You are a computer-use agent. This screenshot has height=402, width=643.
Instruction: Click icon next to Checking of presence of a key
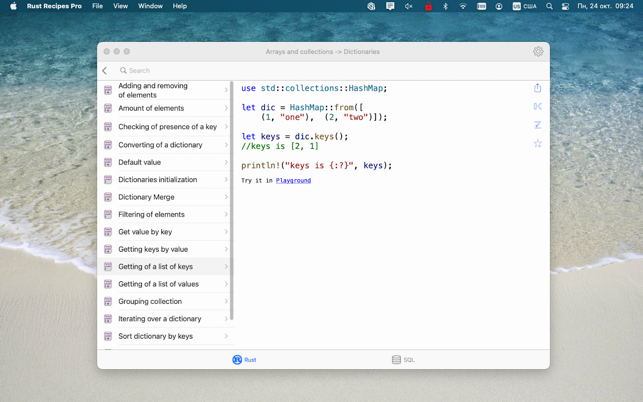[108, 127]
